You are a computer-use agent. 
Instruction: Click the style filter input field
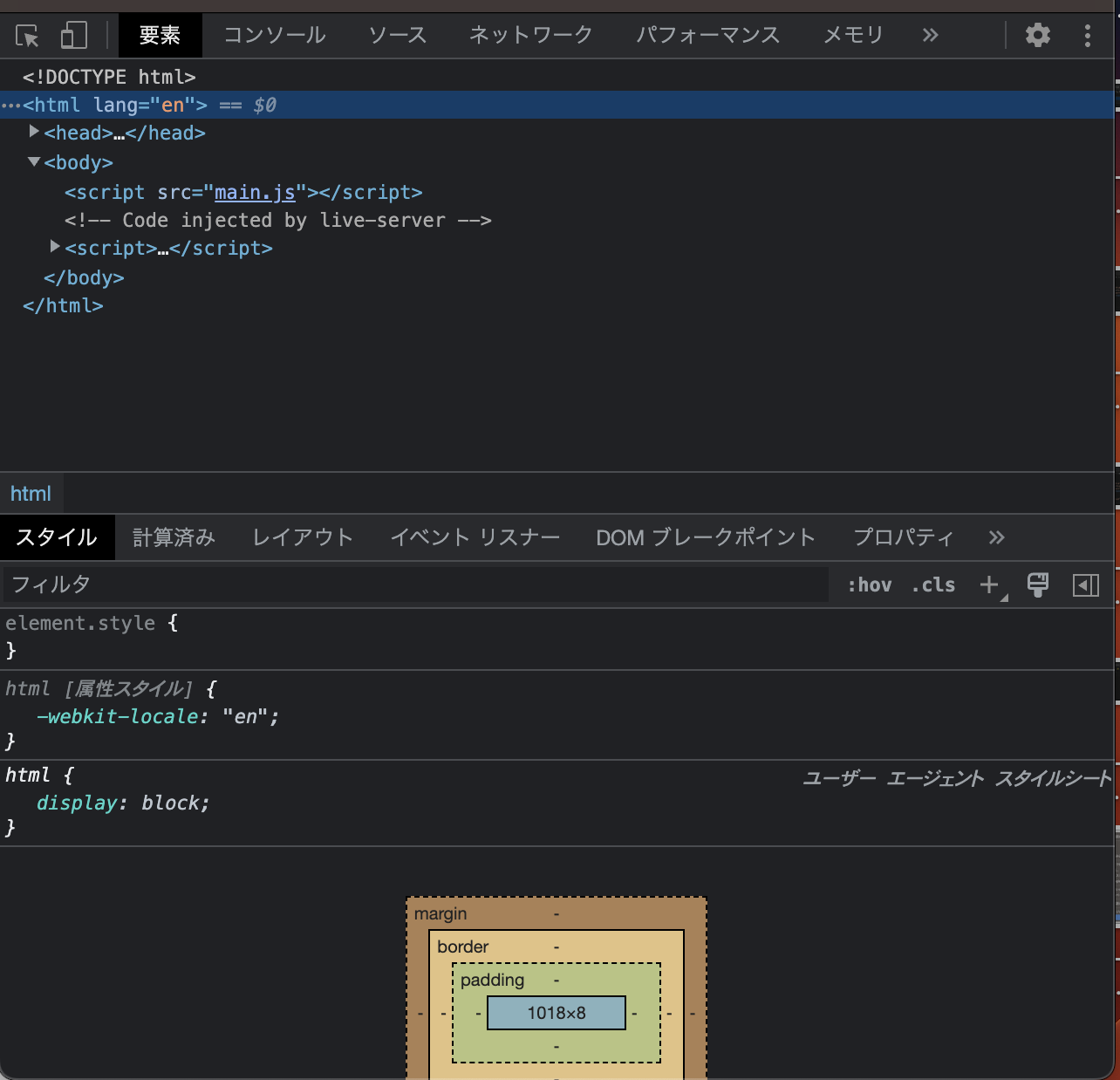pyautogui.click(x=349, y=584)
